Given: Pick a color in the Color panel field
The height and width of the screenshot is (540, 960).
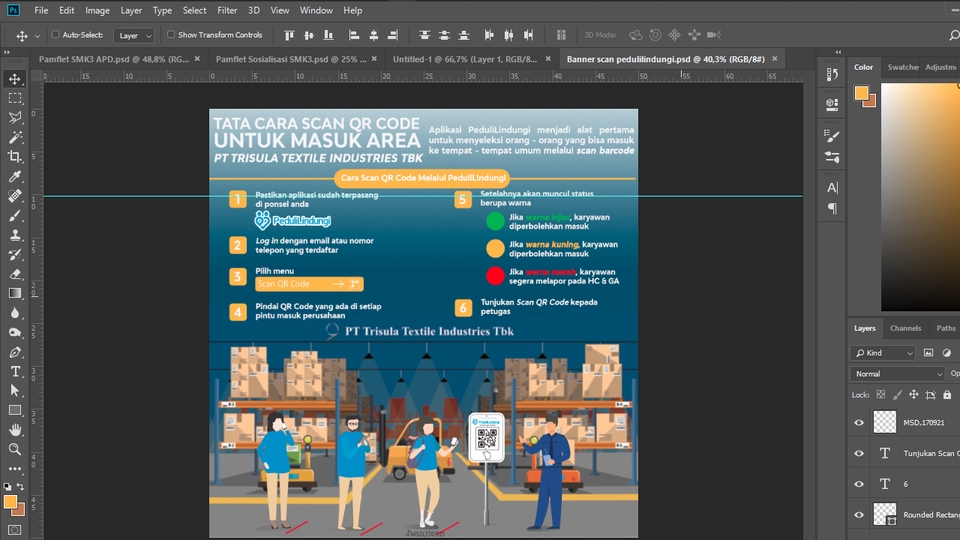Looking at the screenshot, I should pyautogui.click(x=920, y=196).
